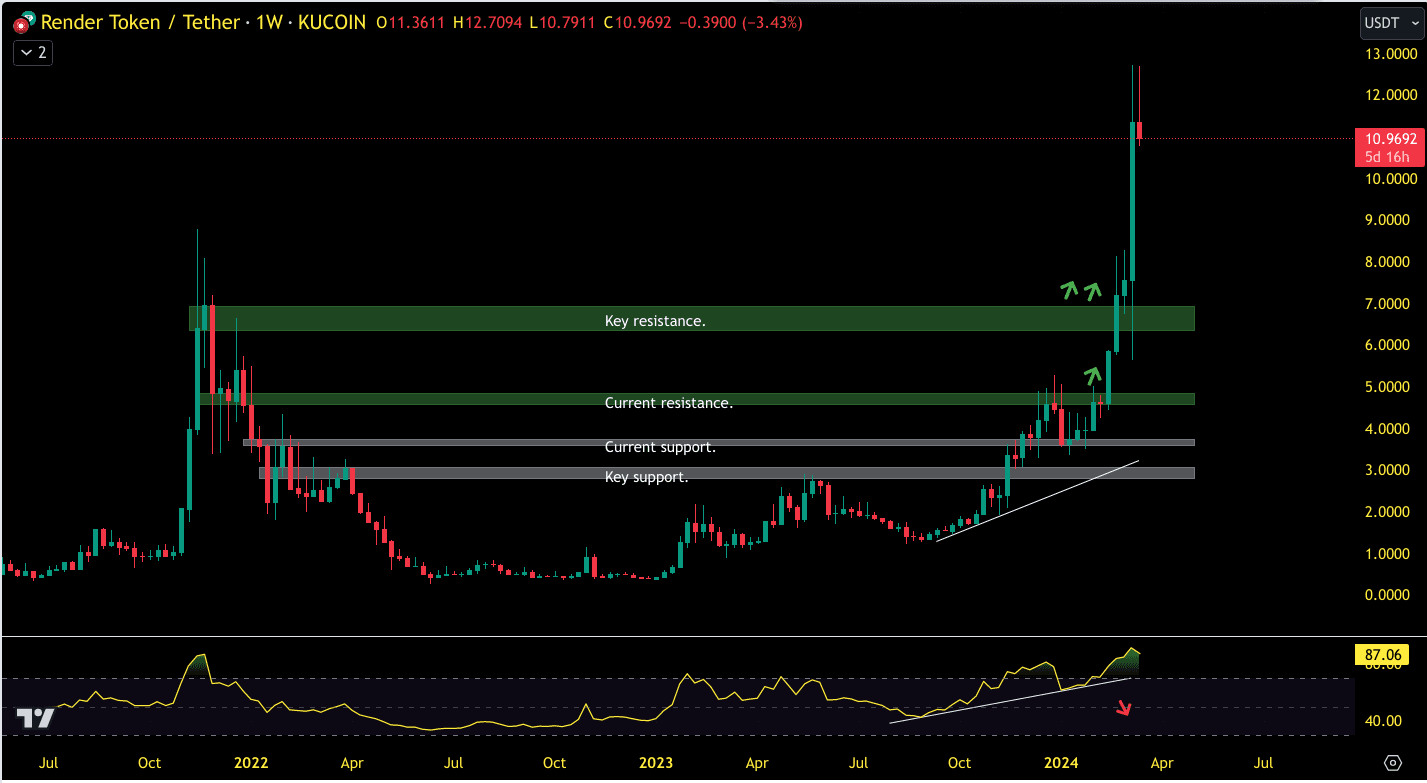Click the 2022 year label on time axis
Viewport: 1427px width, 783px height.
(x=250, y=763)
